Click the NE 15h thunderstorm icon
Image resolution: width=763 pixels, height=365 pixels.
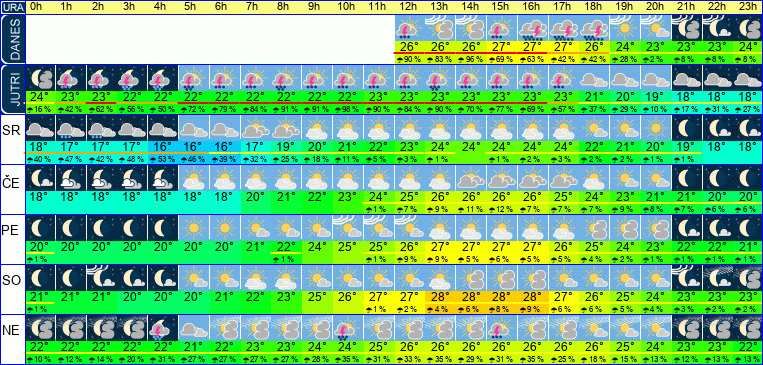coord(502,328)
